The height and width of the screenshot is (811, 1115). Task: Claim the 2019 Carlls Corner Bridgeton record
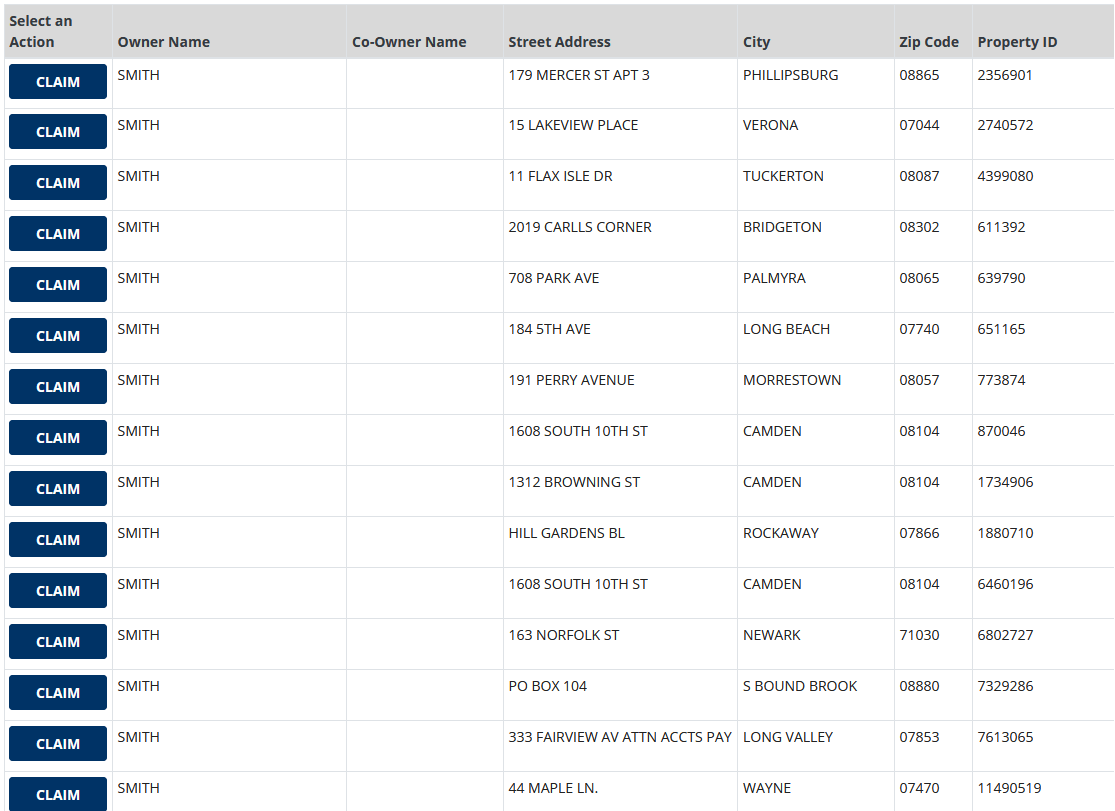point(58,234)
